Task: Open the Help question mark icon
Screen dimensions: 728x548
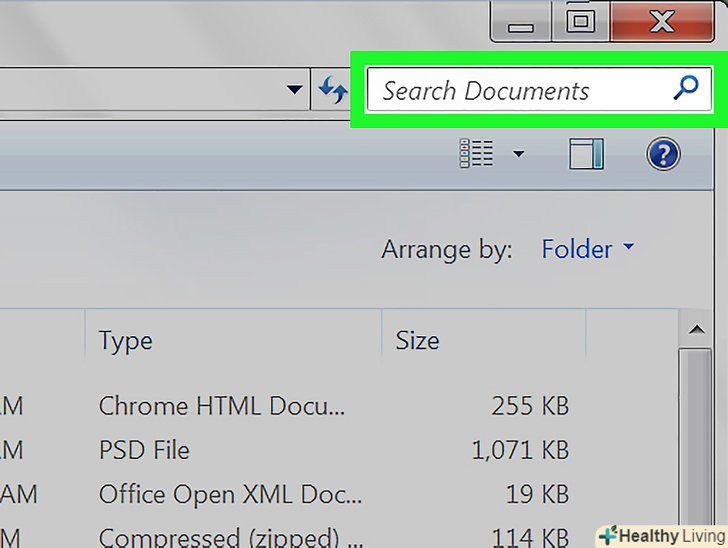Action: click(x=664, y=154)
